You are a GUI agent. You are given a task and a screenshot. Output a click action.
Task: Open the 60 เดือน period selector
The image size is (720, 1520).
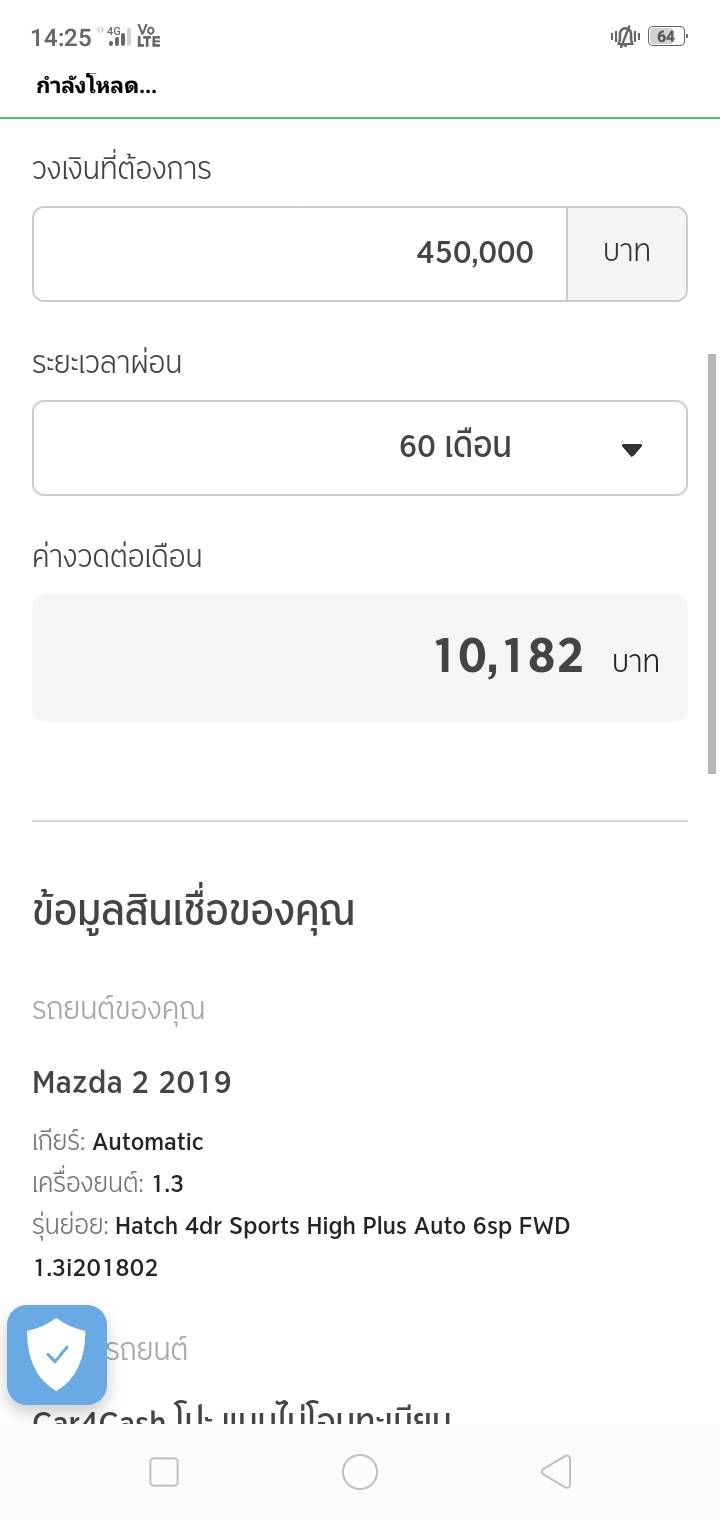tap(455, 446)
